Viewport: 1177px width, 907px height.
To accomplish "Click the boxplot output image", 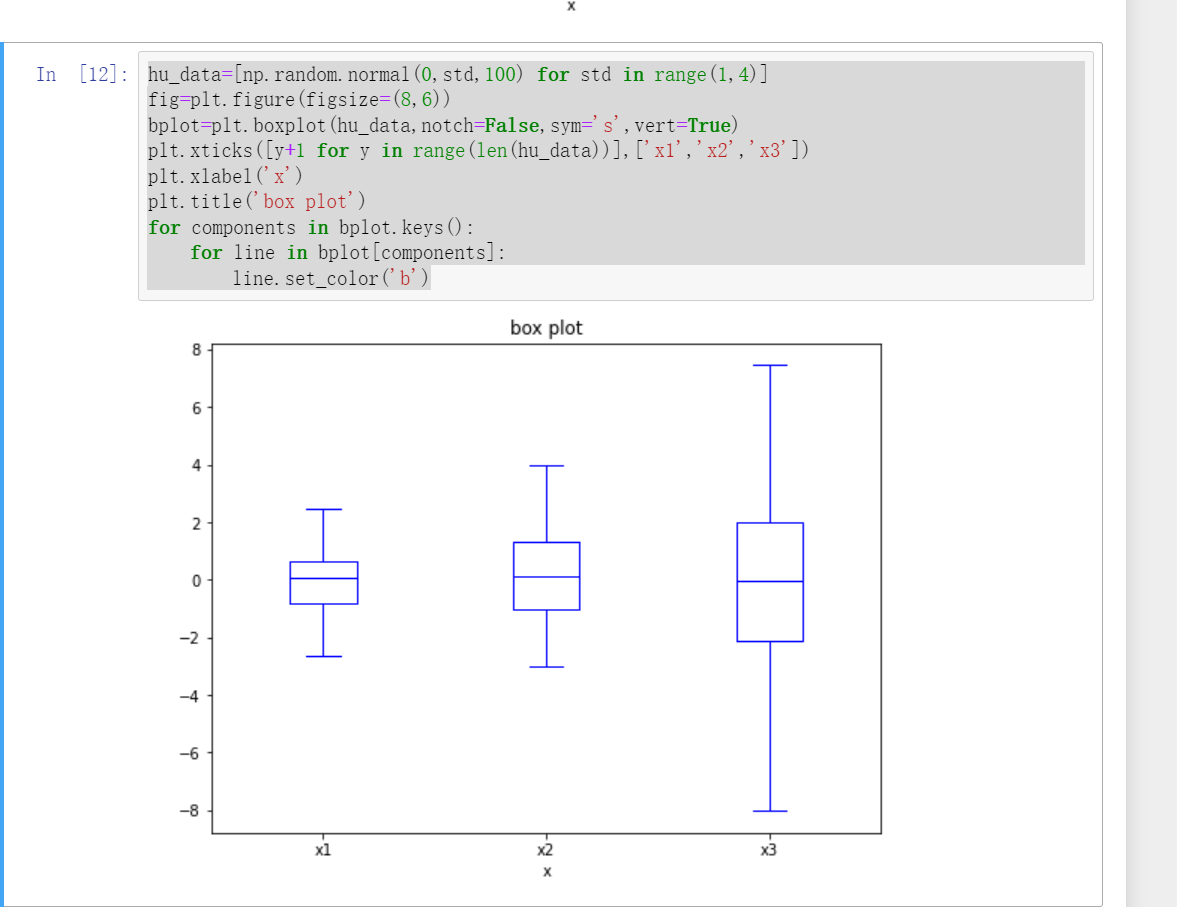I will pos(545,590).
